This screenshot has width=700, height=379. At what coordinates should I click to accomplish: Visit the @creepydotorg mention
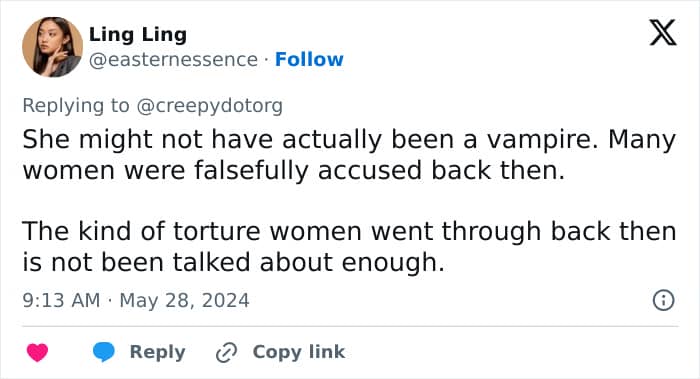pyautogui.click(x=209, y=106)
